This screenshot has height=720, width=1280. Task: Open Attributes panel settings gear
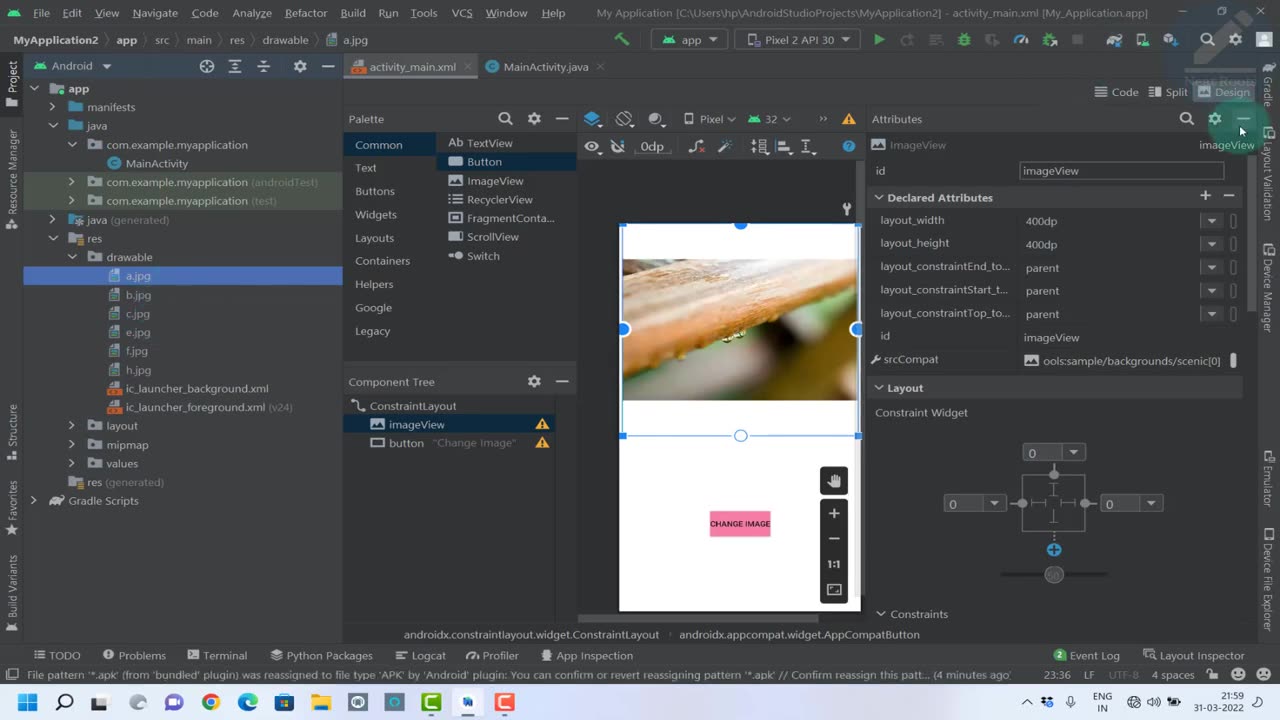coord(1215,119)
